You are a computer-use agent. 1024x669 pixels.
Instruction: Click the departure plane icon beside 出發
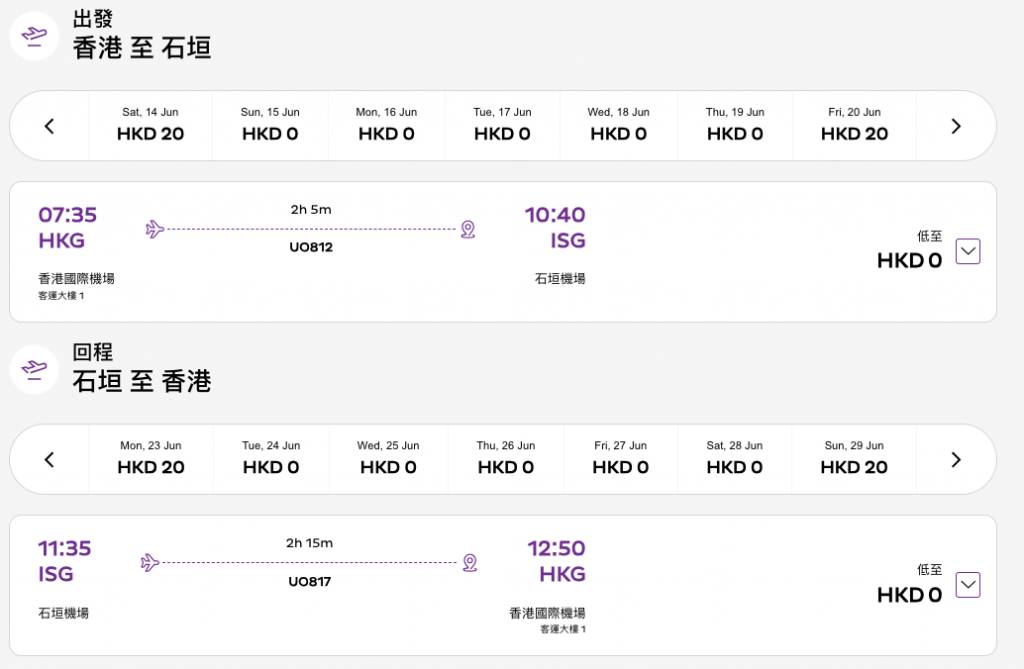[34, 35]
